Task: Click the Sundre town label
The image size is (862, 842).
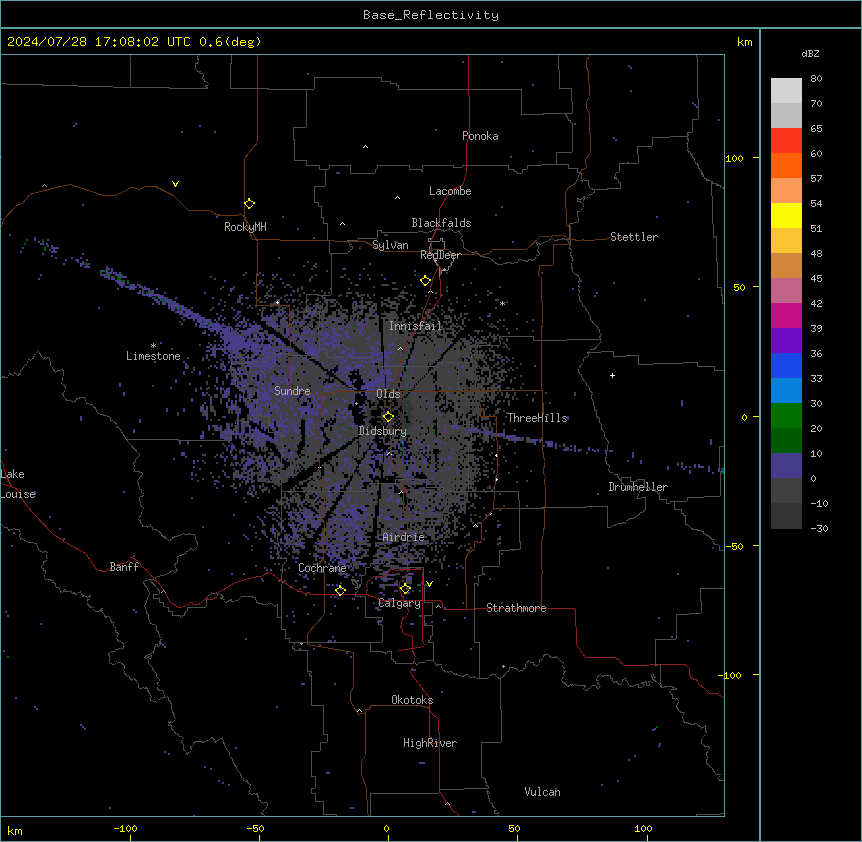Action: pos(292,391)
